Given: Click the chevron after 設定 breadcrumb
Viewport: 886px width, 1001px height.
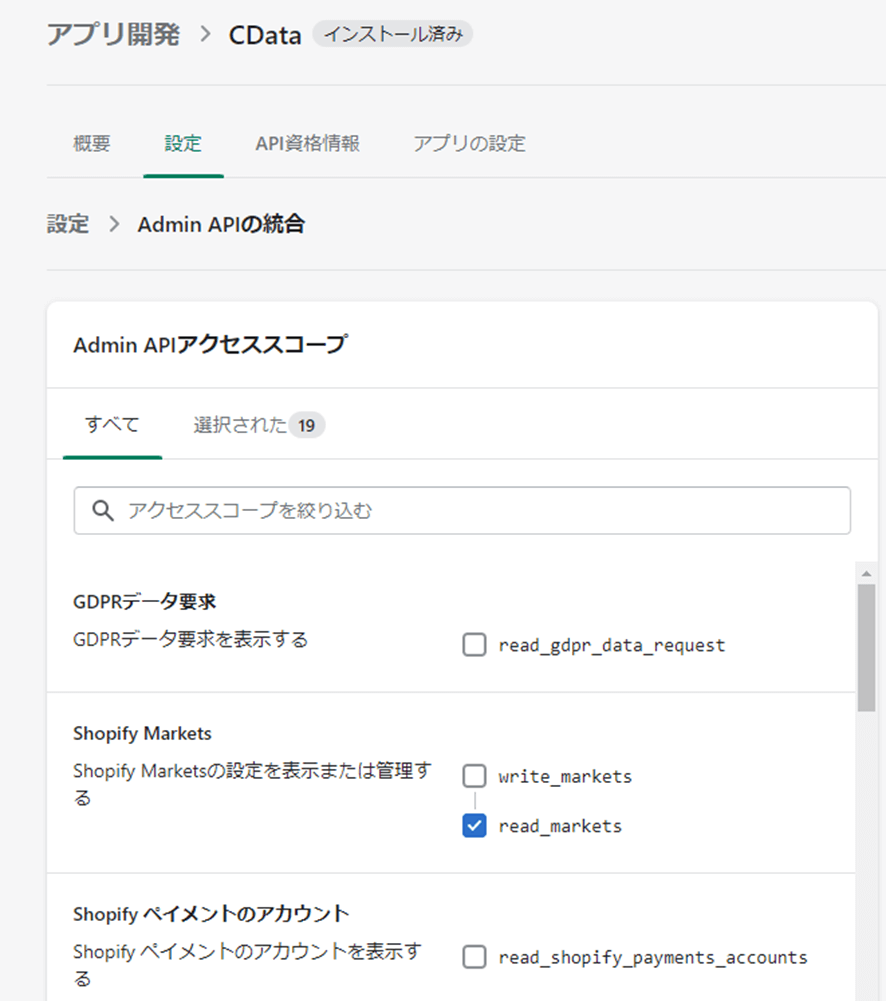Looking at the screenshot, I should [x=114, y=224].
